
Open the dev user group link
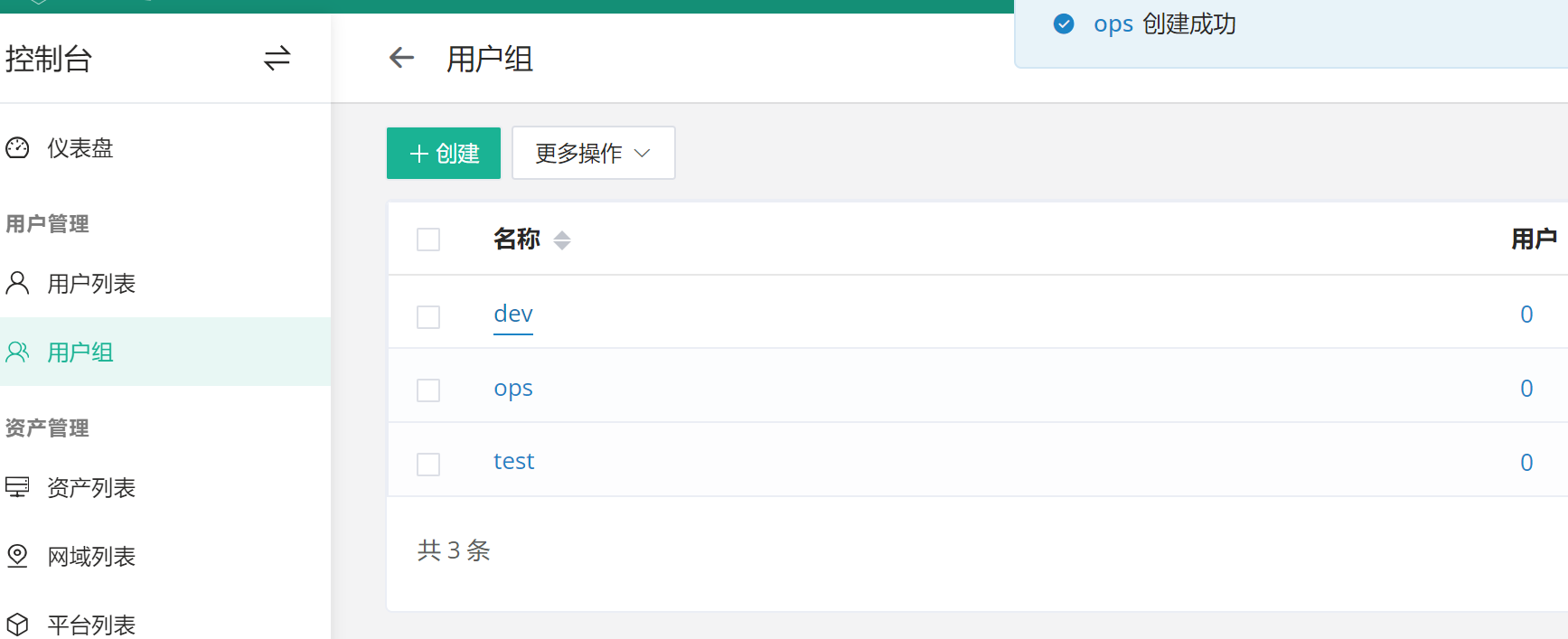pyautogui.click(x=513, y=315)
